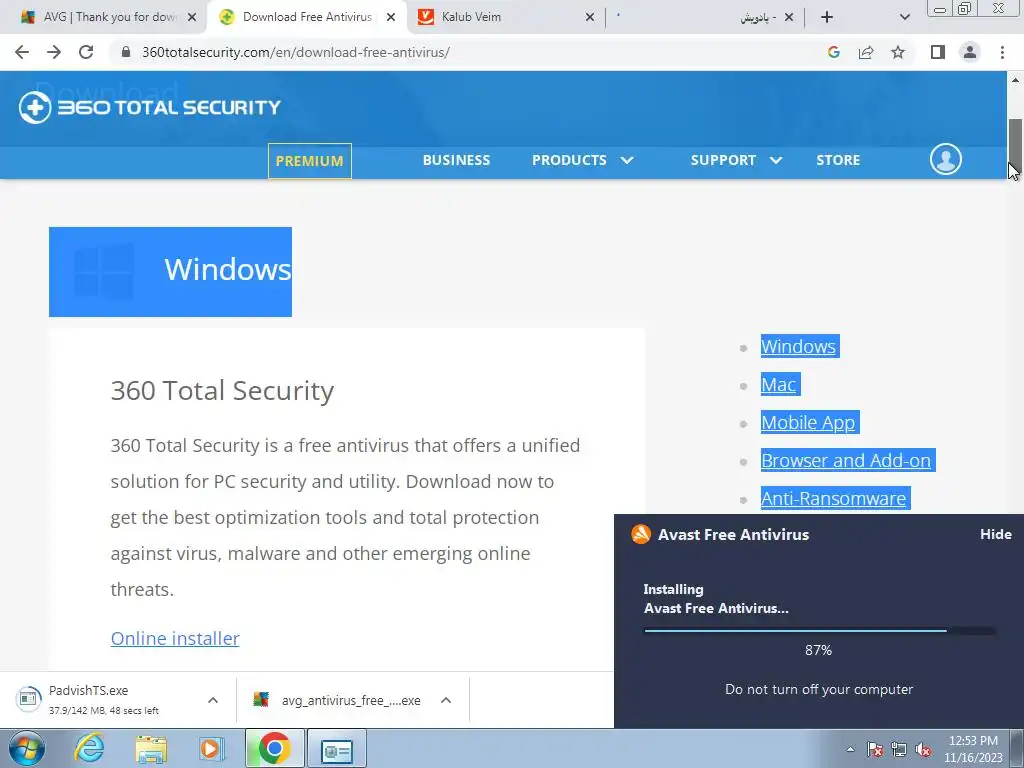Open the installer window taskbar button
This screenshot has height=768, width=1024.
pos(336,748)
